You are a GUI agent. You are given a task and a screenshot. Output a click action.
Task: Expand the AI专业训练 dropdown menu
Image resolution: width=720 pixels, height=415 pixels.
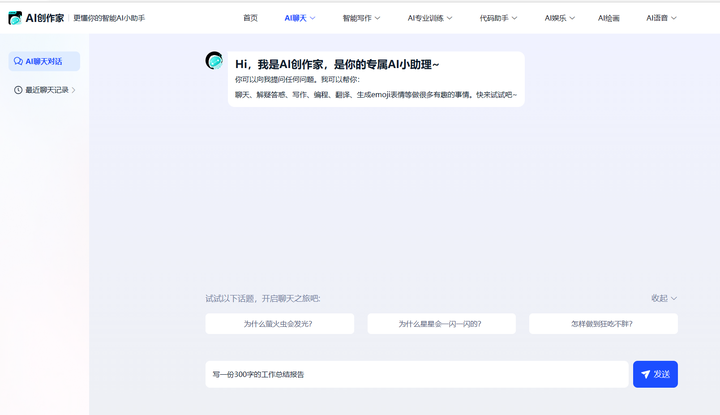(430, 18)
